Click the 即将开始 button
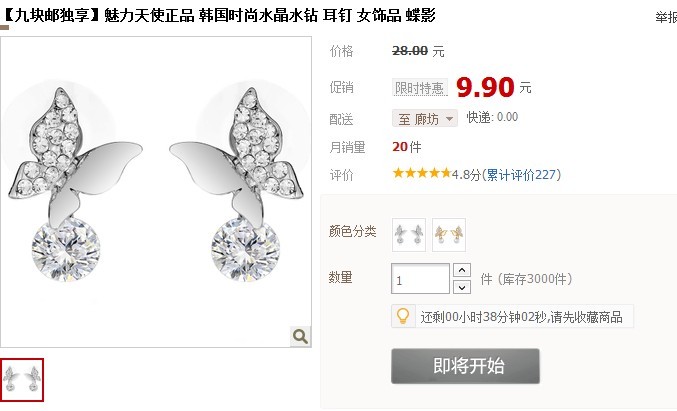Screen dimensions: 677x411 pyautogui.click(x=465, y=366)
